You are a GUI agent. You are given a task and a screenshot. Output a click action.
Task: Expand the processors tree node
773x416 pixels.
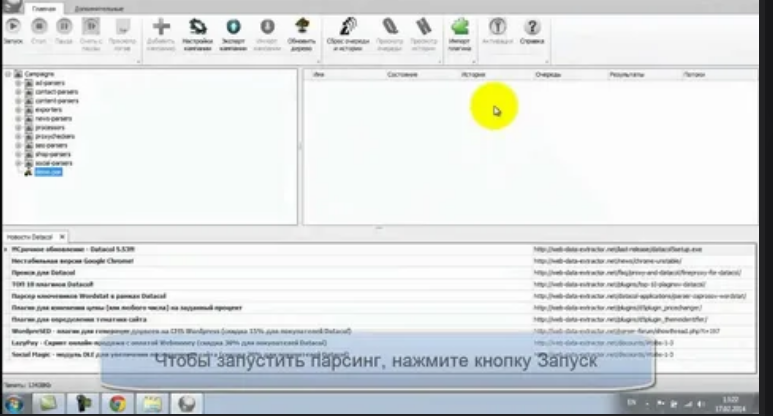[18, 127]
